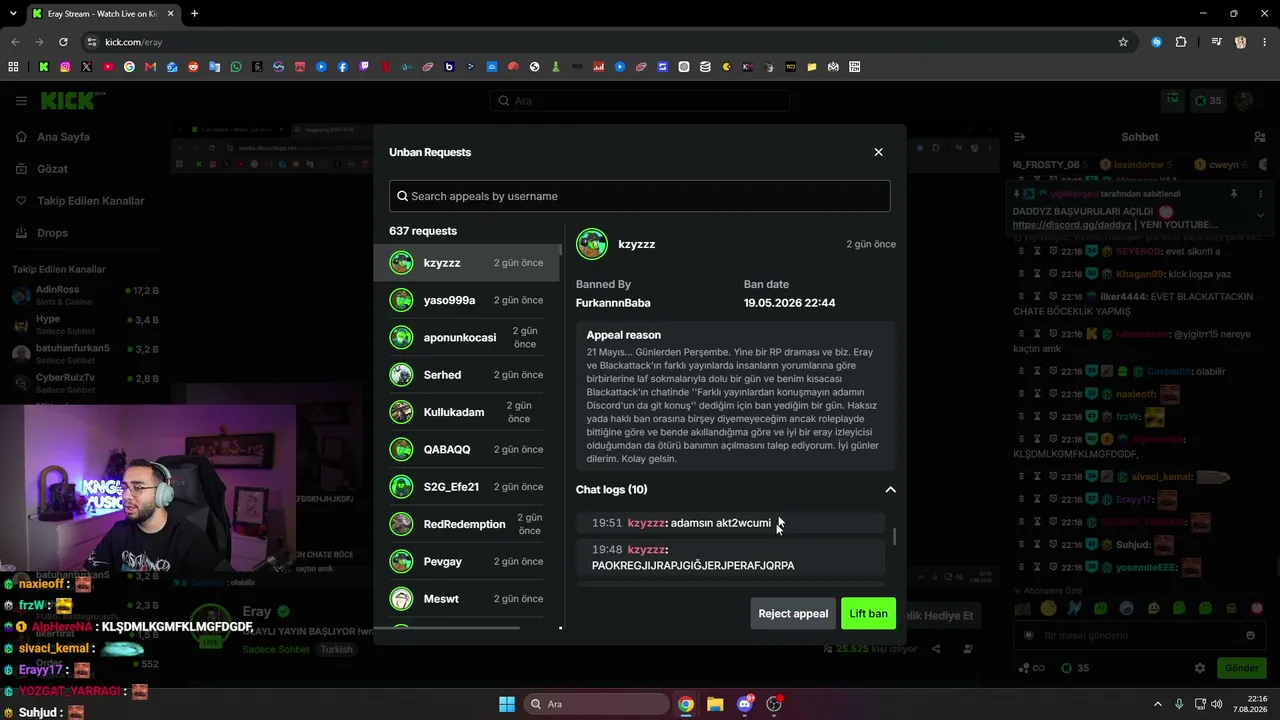
Task: Click the Gönder send button
Action: (x=1242, y=668)
